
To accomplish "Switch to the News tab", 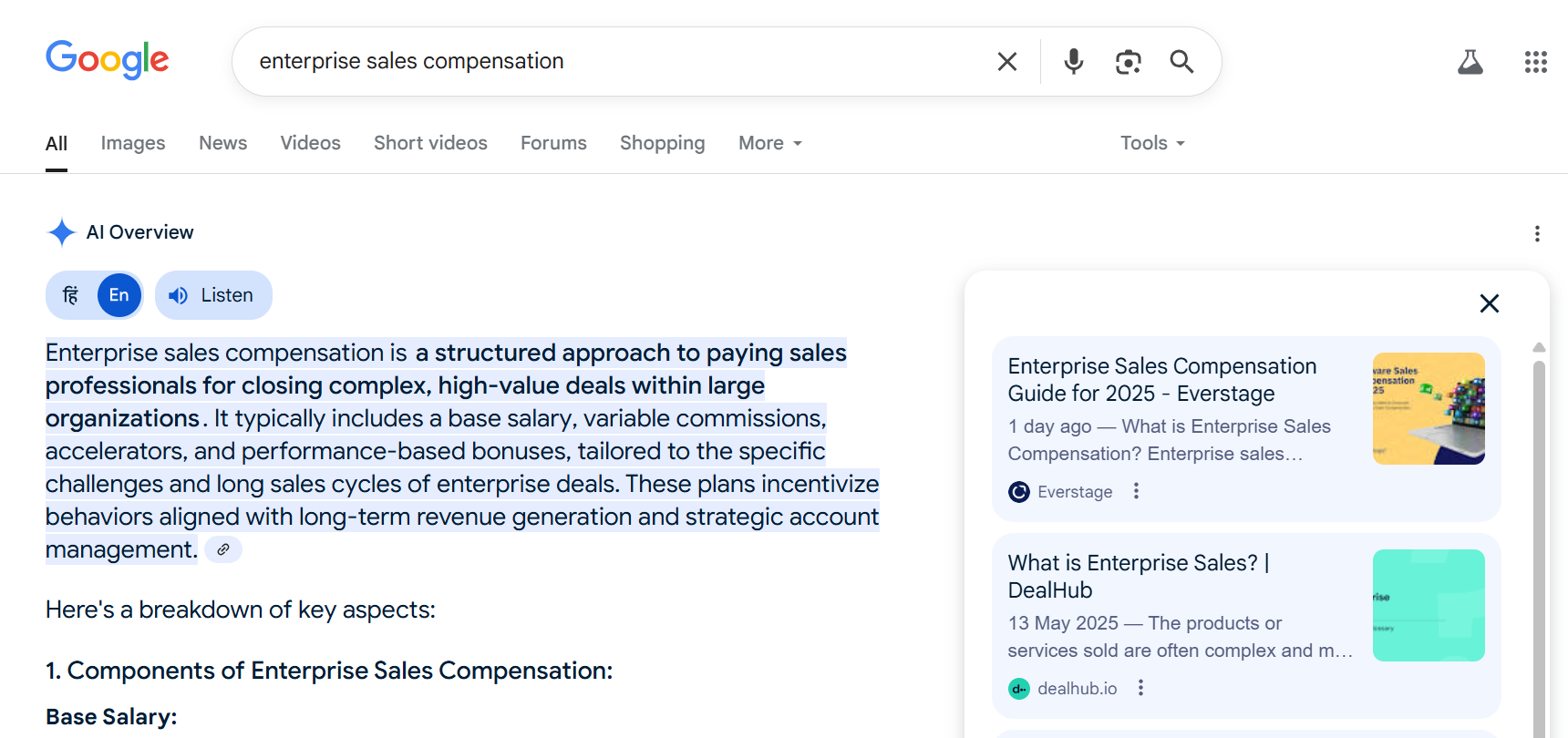I will coord(223,143).
